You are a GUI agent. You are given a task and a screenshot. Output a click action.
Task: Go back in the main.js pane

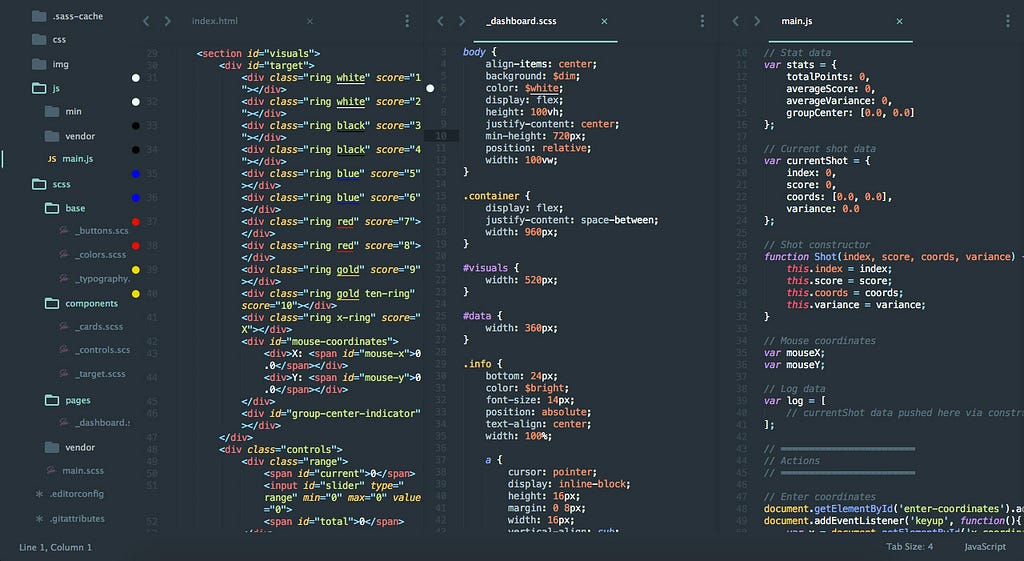[736, 22]
